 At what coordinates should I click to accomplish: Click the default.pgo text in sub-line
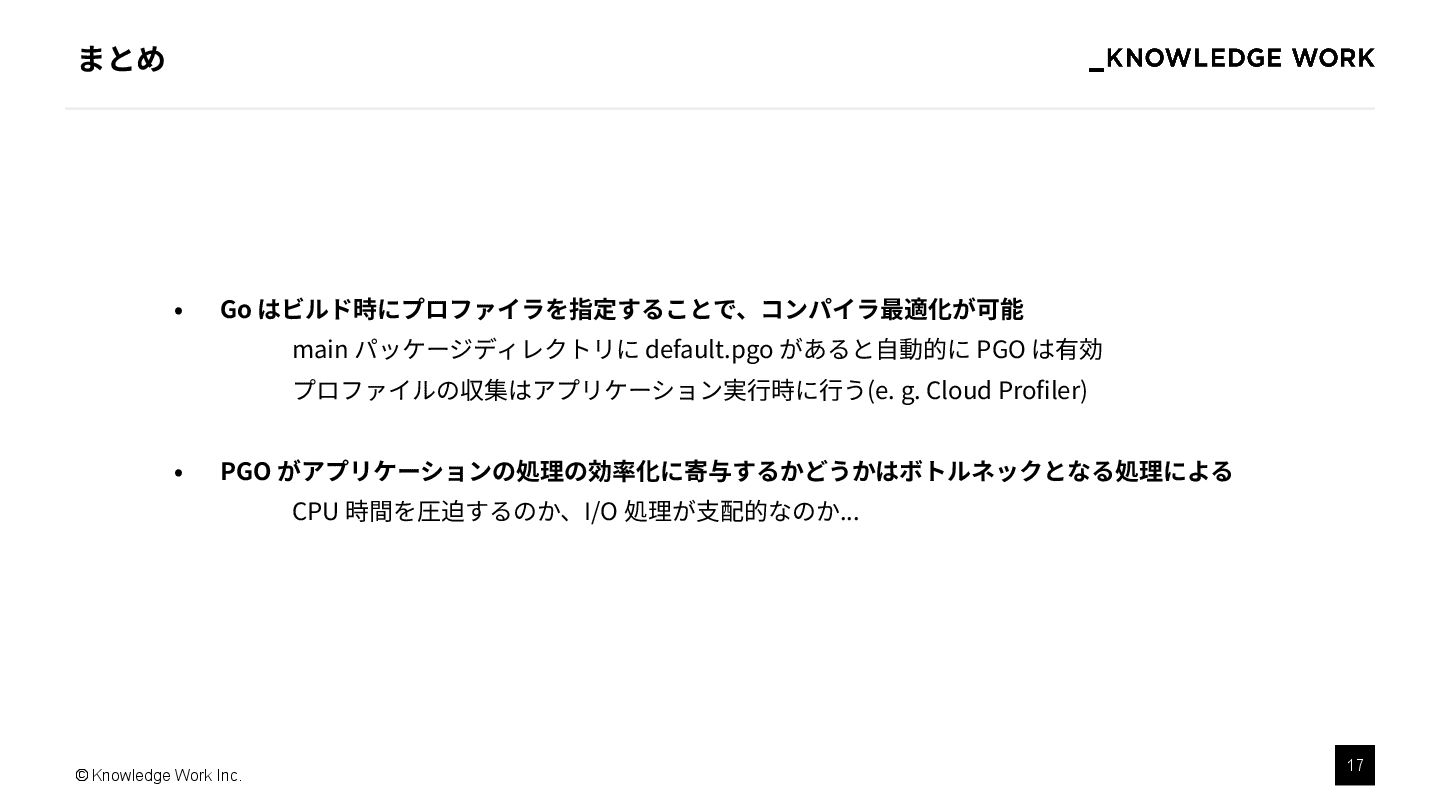pyautogui.click(x=709, y=349)
